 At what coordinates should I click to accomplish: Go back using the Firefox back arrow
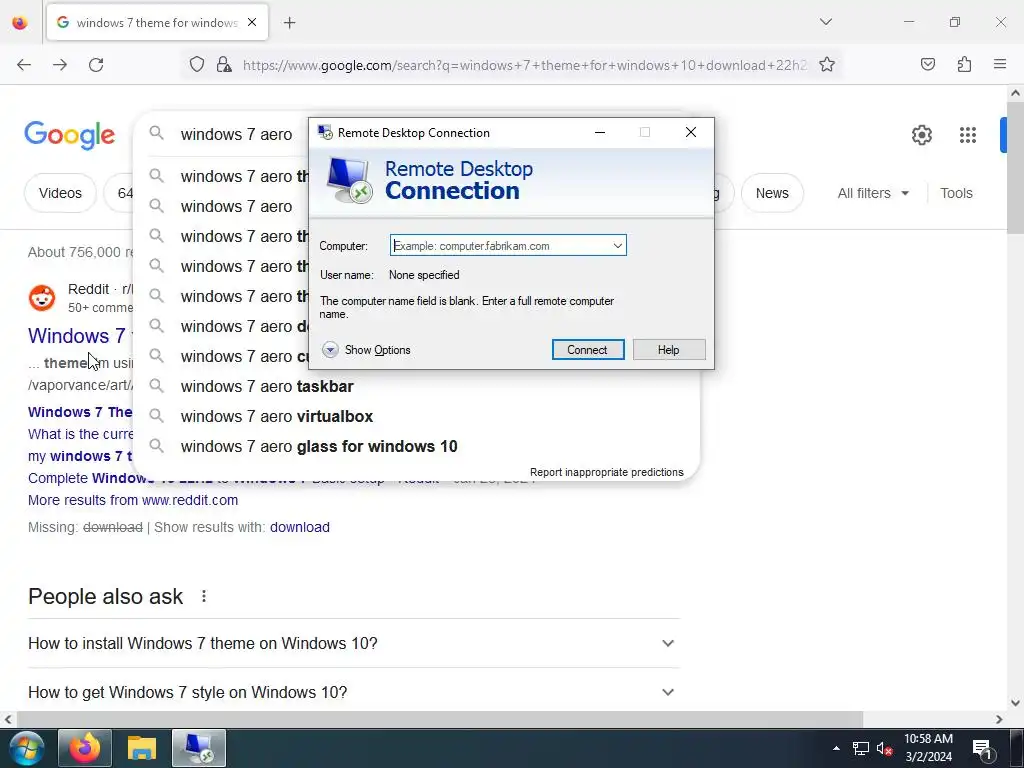[x=24, y=65]
